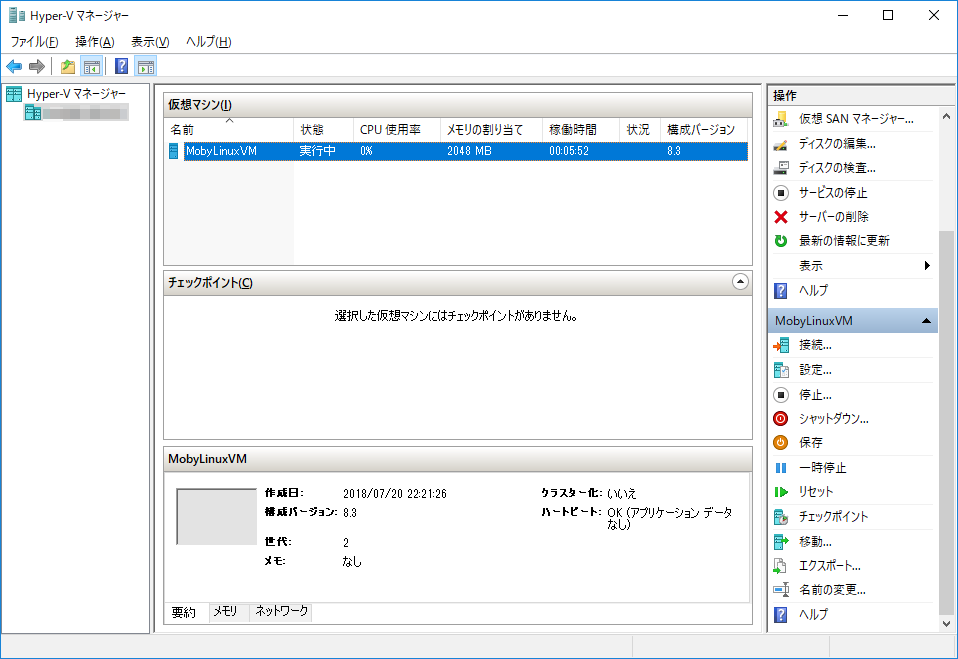Collapse the MobyLinuxVM actions section

(x=926, y=321)
